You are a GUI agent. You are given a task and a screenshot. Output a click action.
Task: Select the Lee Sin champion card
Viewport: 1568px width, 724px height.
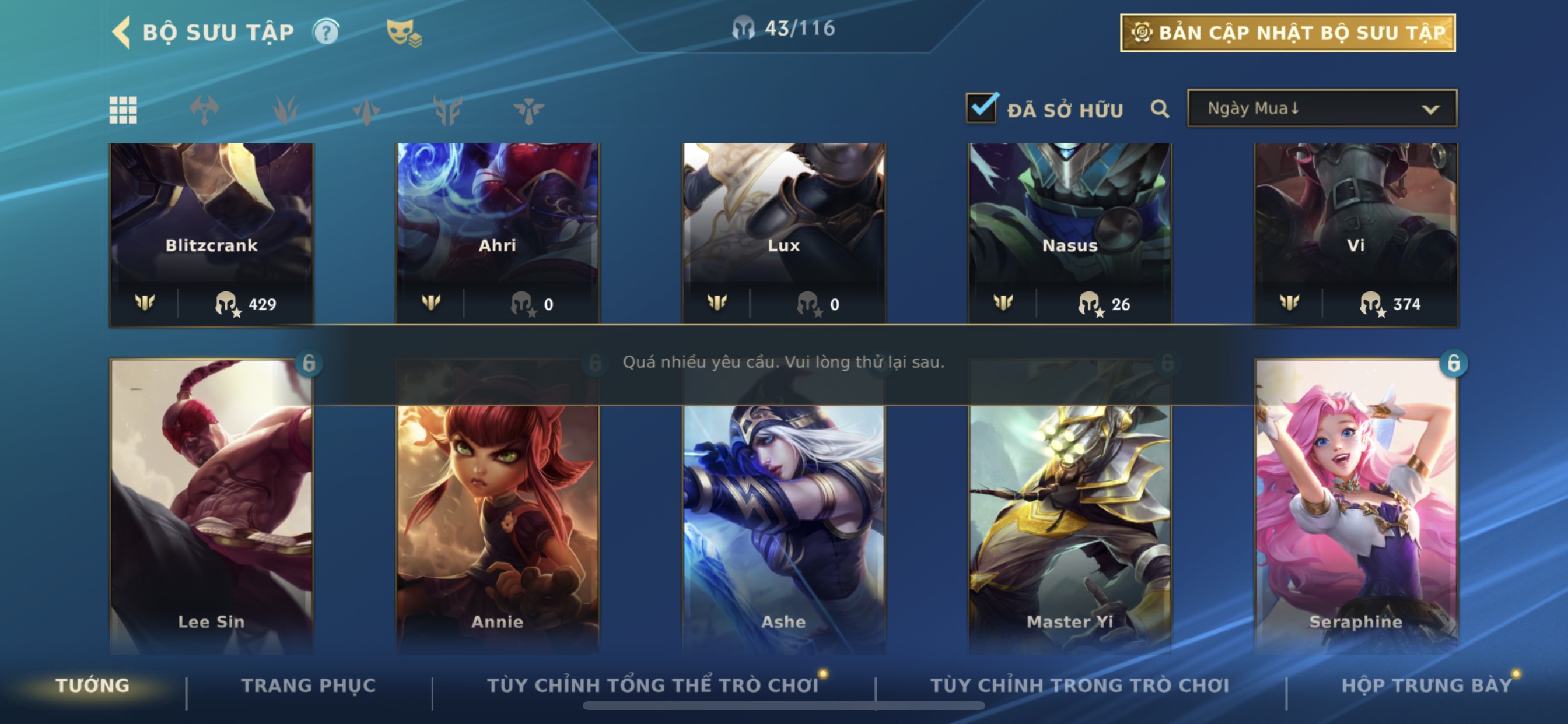click(x=211, y=506)
